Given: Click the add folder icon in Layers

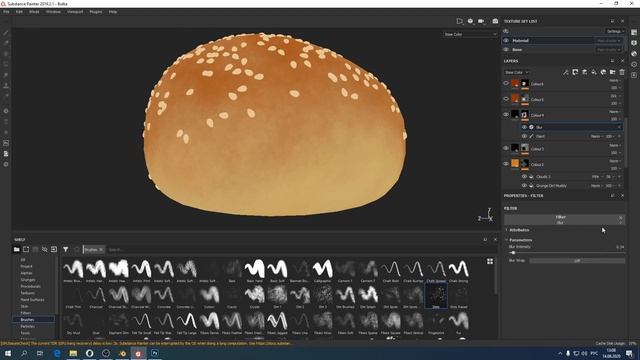Looking at the screenshot, I should (x=613, y=72).
